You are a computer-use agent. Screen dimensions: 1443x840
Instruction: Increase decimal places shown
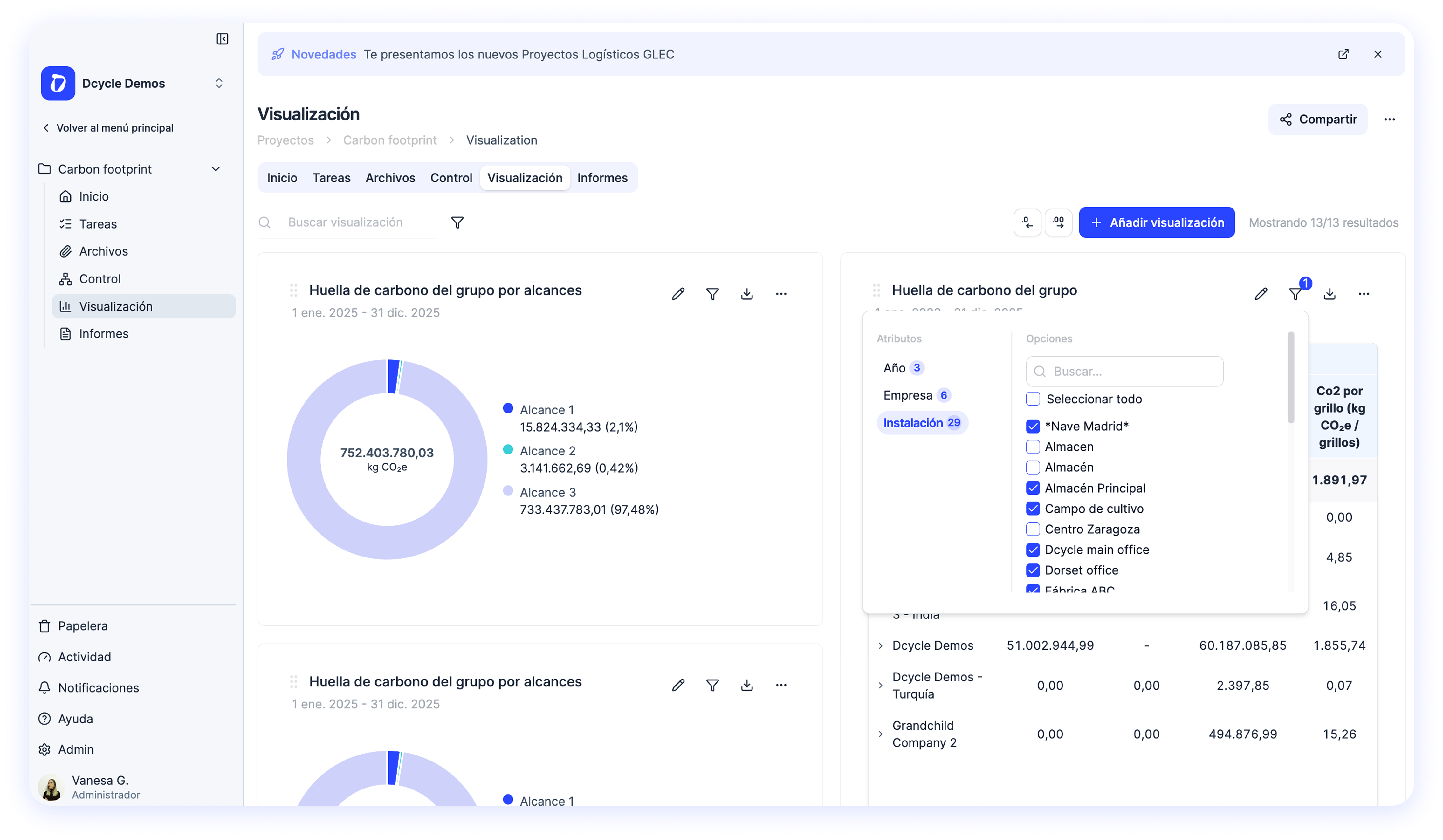(1059, 222)
